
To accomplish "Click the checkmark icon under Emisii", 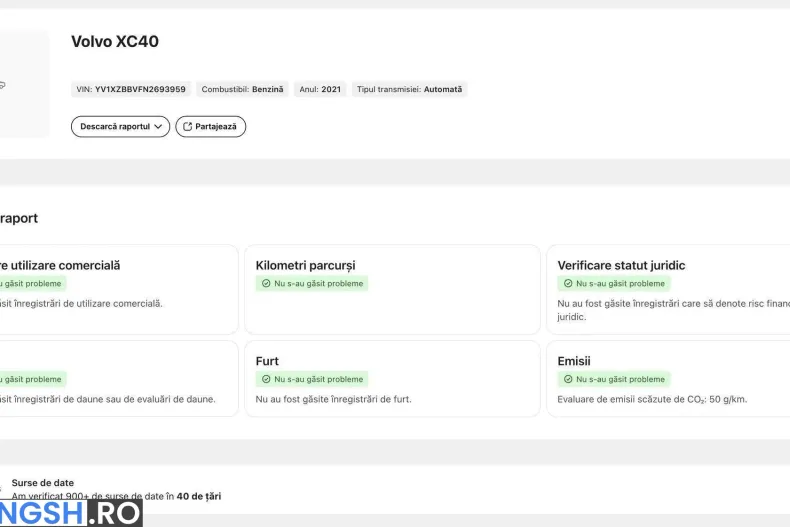I will (568, 379).
